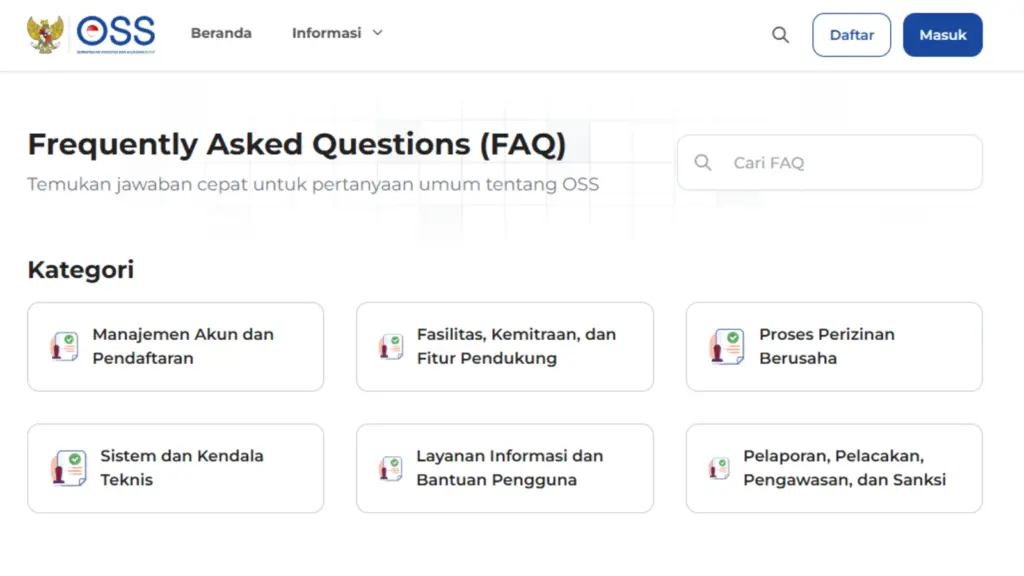This screenshot has height=576, width=1024.
Task: Click the Frequently Asked Questions (FAQ) heading
Action: click(x=297, y=144)
